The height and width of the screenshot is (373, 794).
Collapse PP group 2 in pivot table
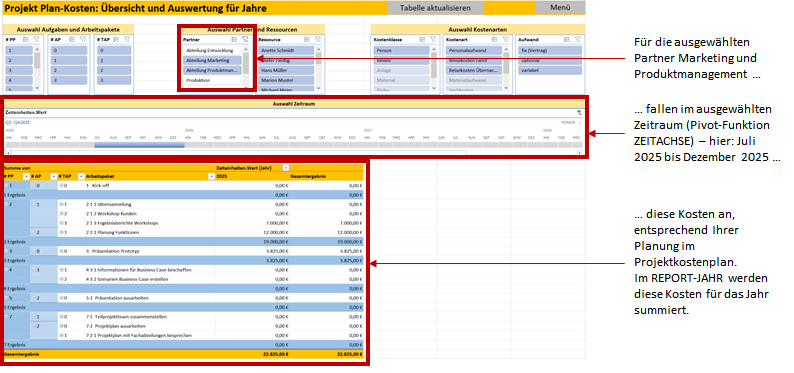pos(6,204)
